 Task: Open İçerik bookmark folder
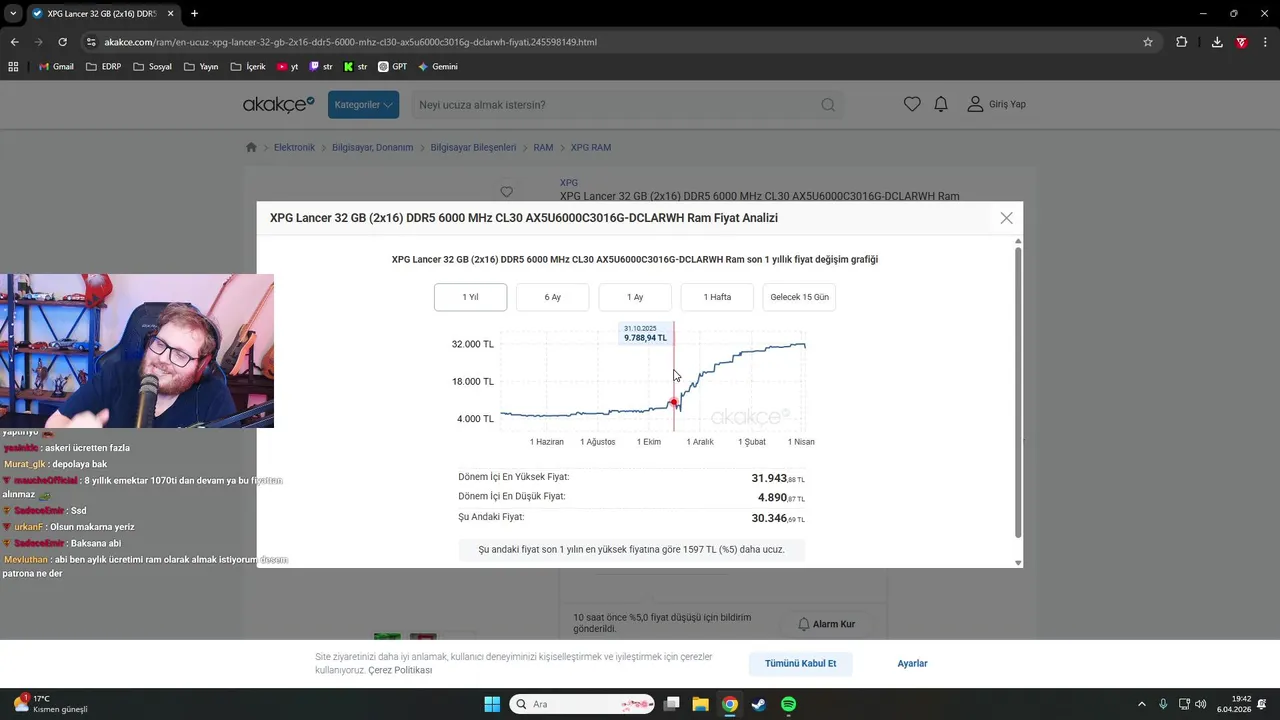248,67
